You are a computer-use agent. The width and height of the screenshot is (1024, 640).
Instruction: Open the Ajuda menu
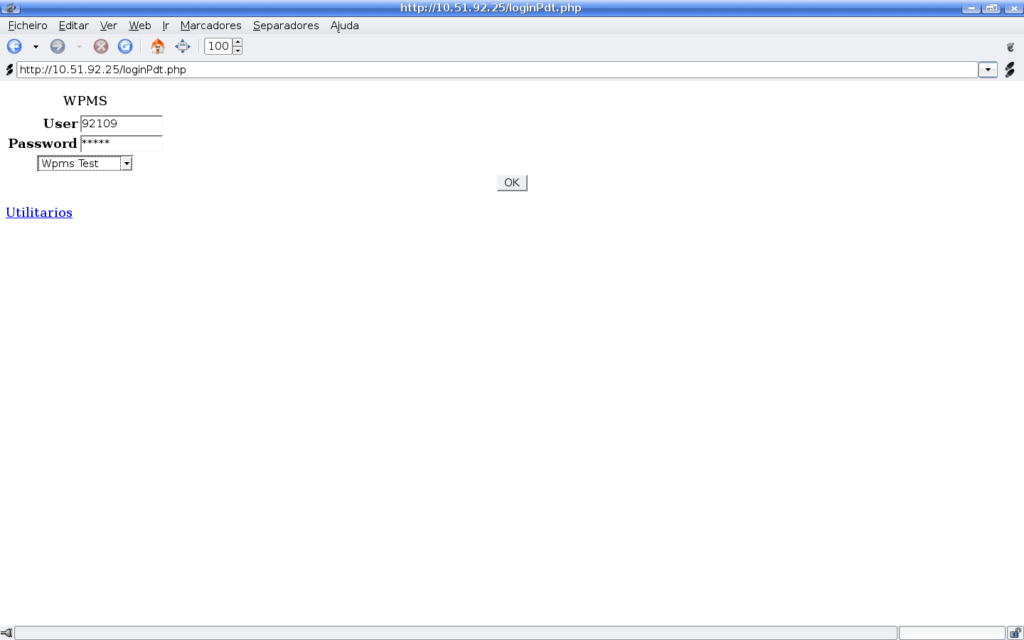point(345,25)
